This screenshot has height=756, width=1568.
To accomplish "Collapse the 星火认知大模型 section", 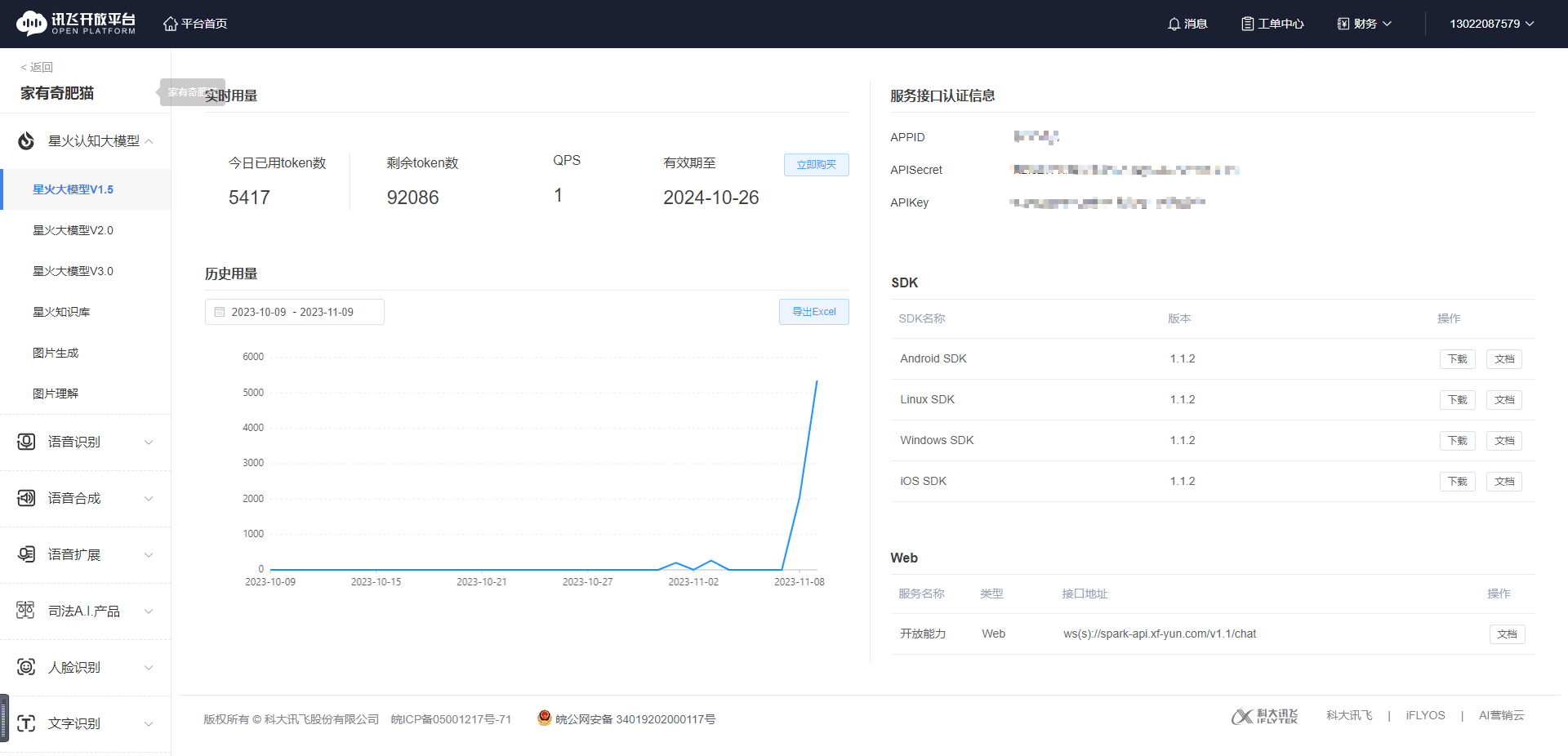I will (x=149, y=141).
